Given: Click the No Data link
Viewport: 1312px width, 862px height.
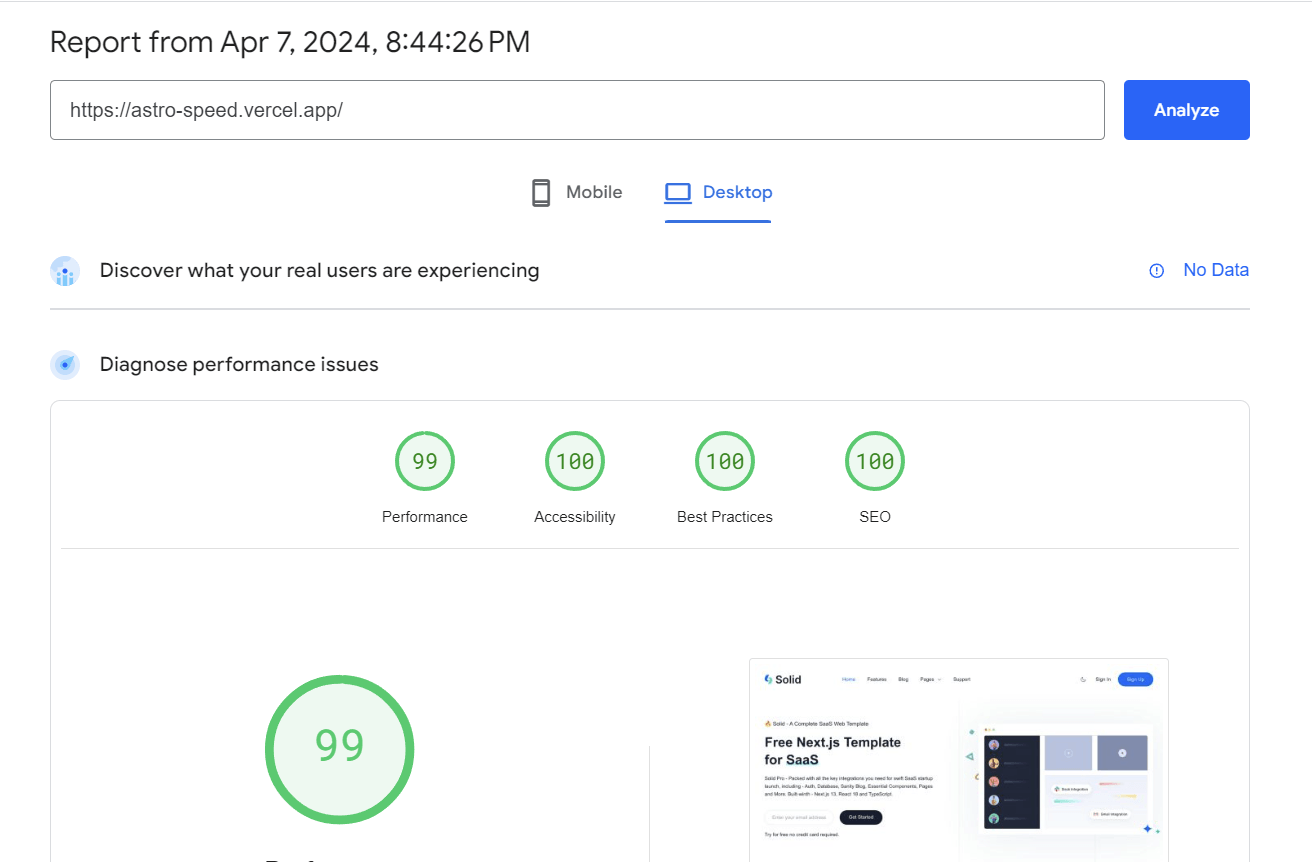Looking at the screenshot, I should (1216, 270).
